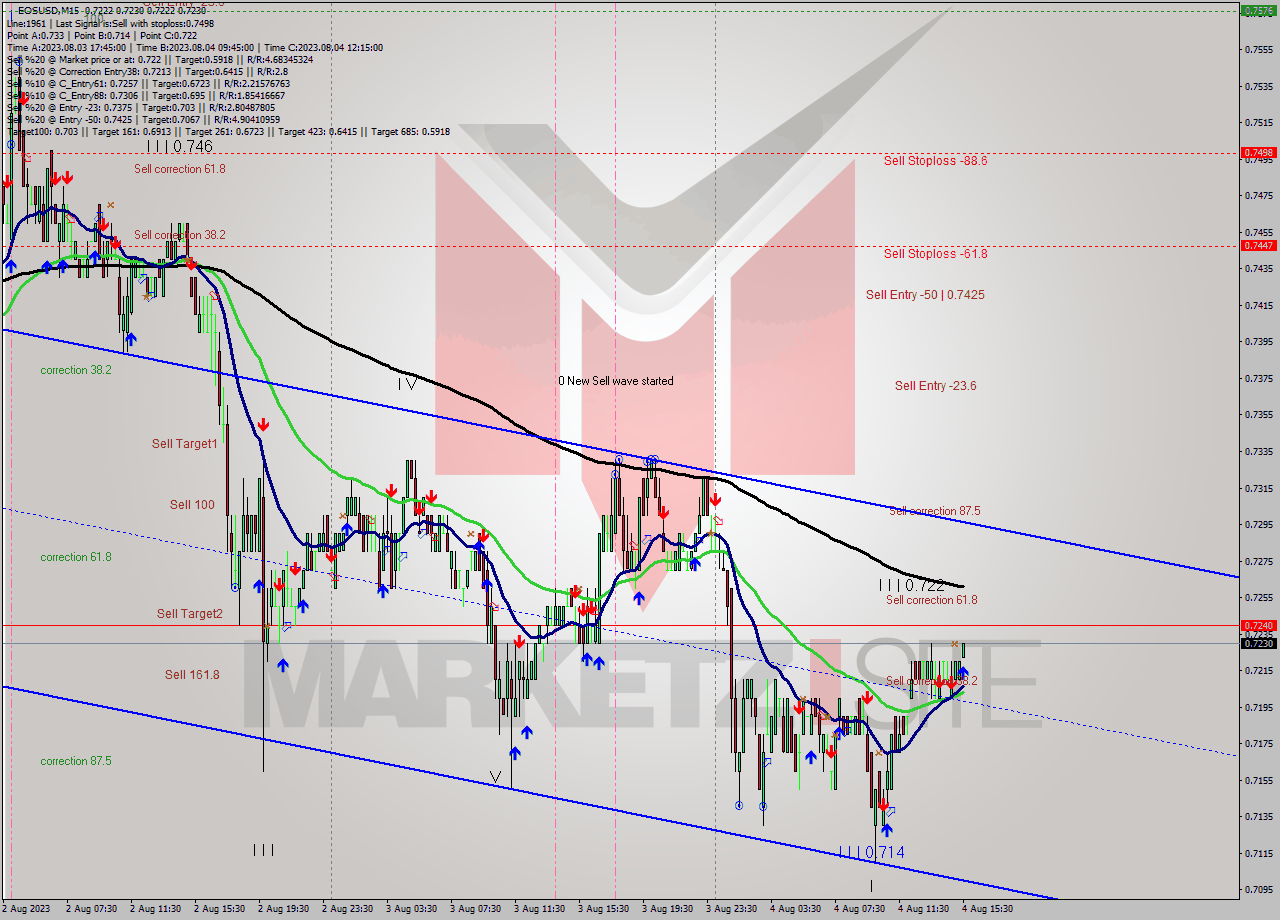Click 'Sell correction 61.8' below I I I 0.746

click(180, 169)
